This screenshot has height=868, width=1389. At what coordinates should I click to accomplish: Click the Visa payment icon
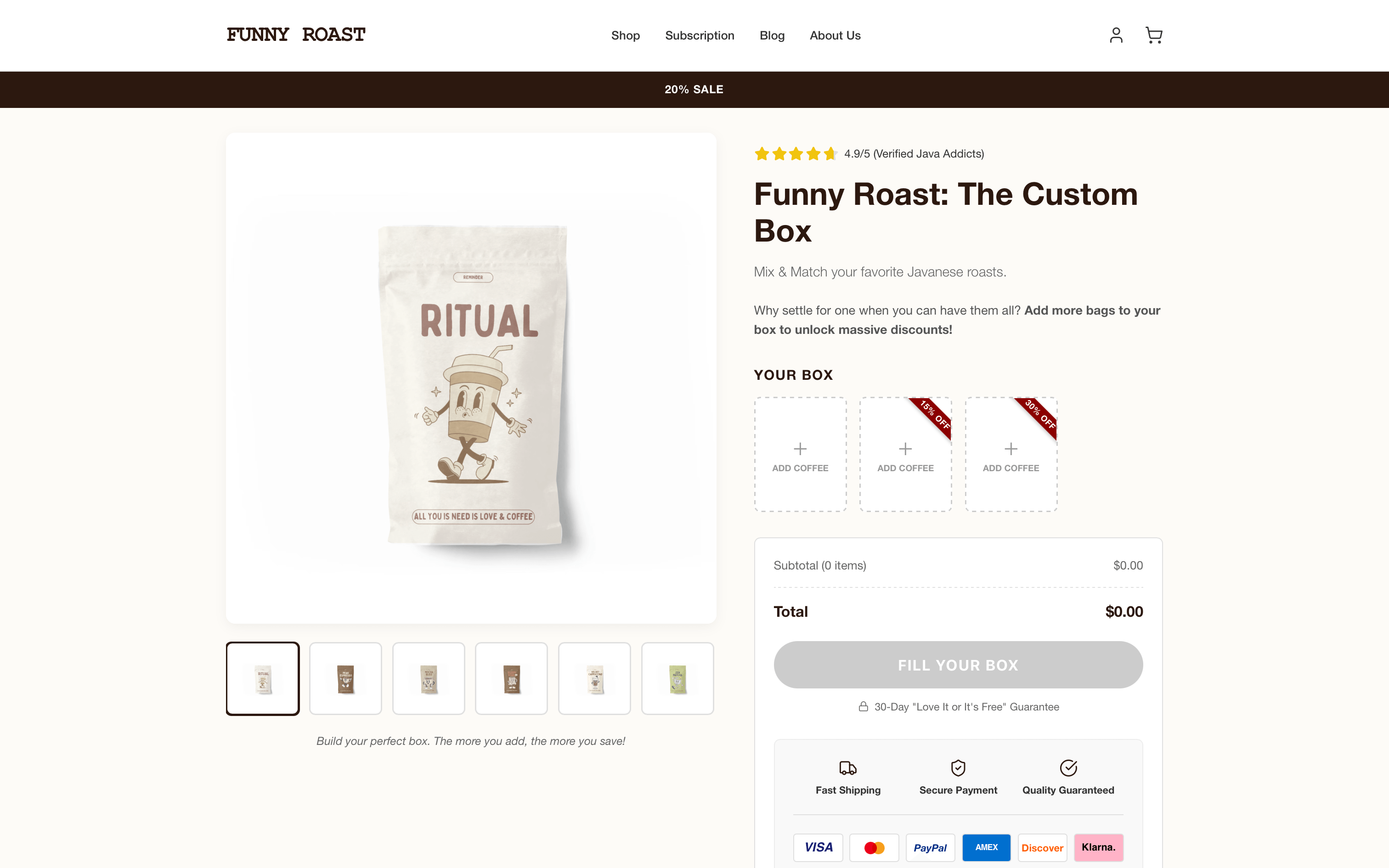(x=818, y=847)
